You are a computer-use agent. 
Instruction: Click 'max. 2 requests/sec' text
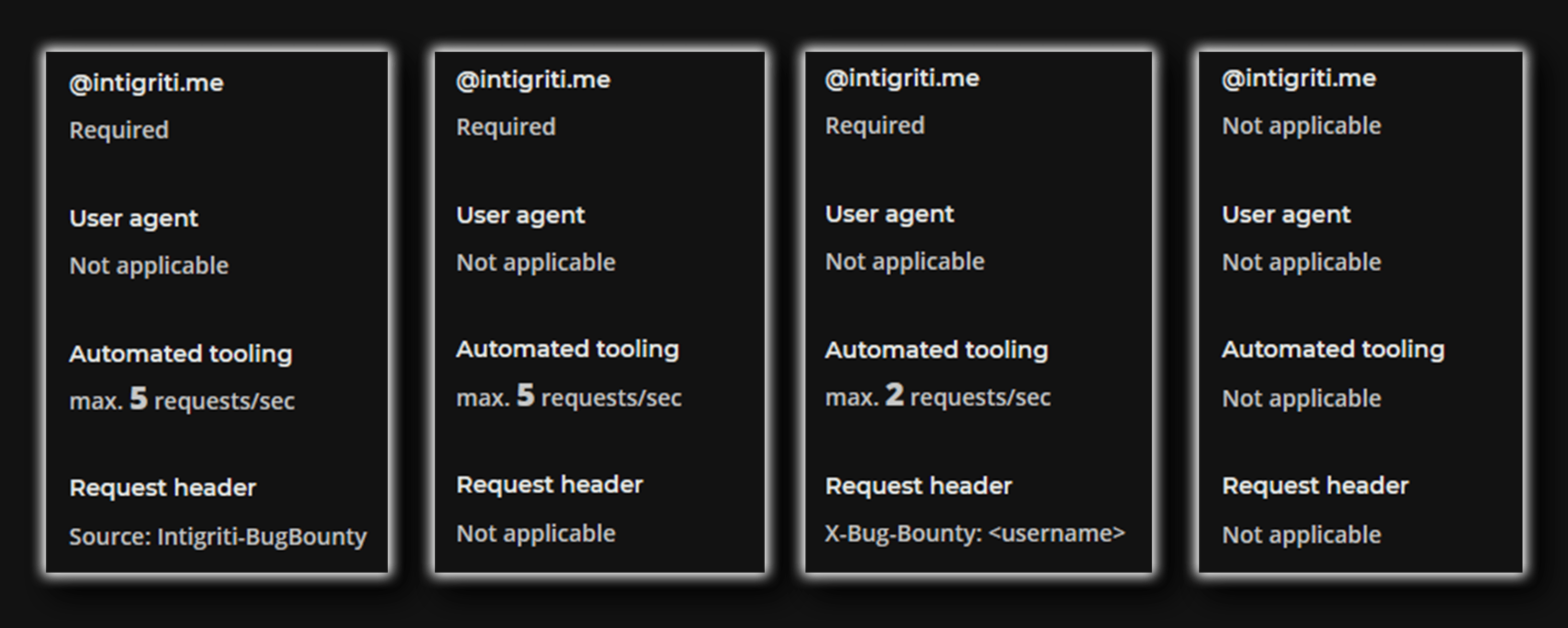pyautogui.click(x=938, y=396)
